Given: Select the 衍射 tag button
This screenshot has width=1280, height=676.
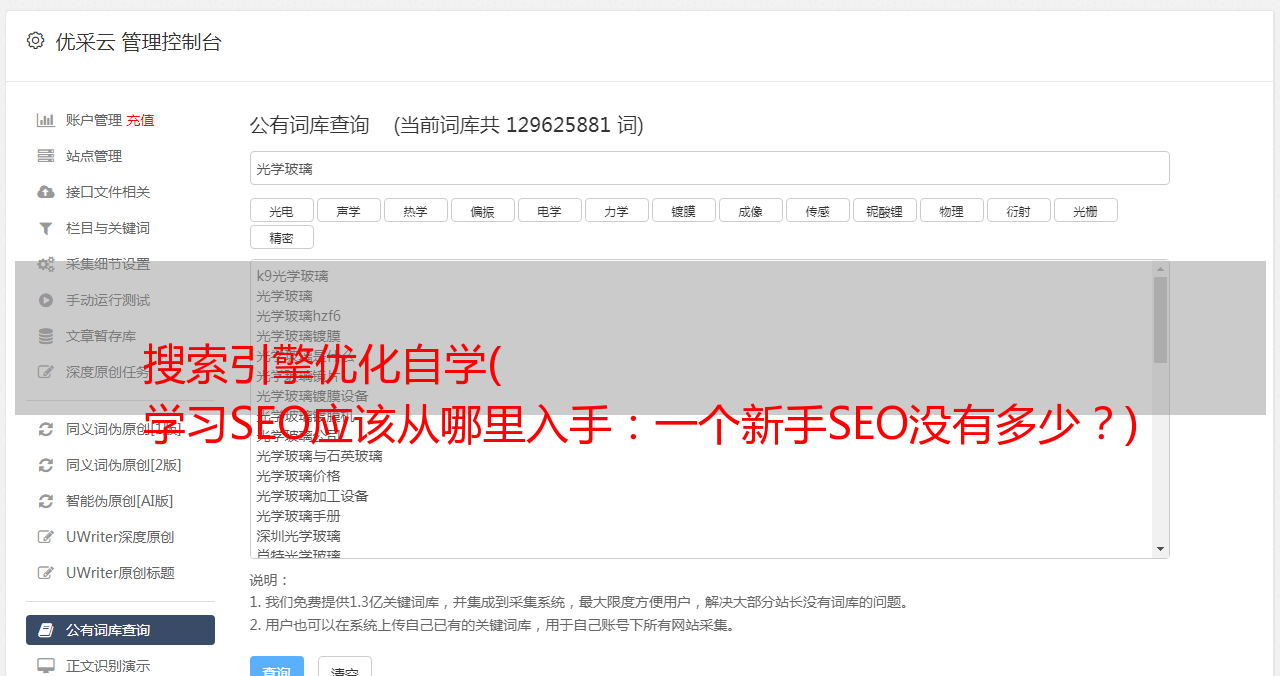Looking at the screenshot, I should click(1018, 210).
